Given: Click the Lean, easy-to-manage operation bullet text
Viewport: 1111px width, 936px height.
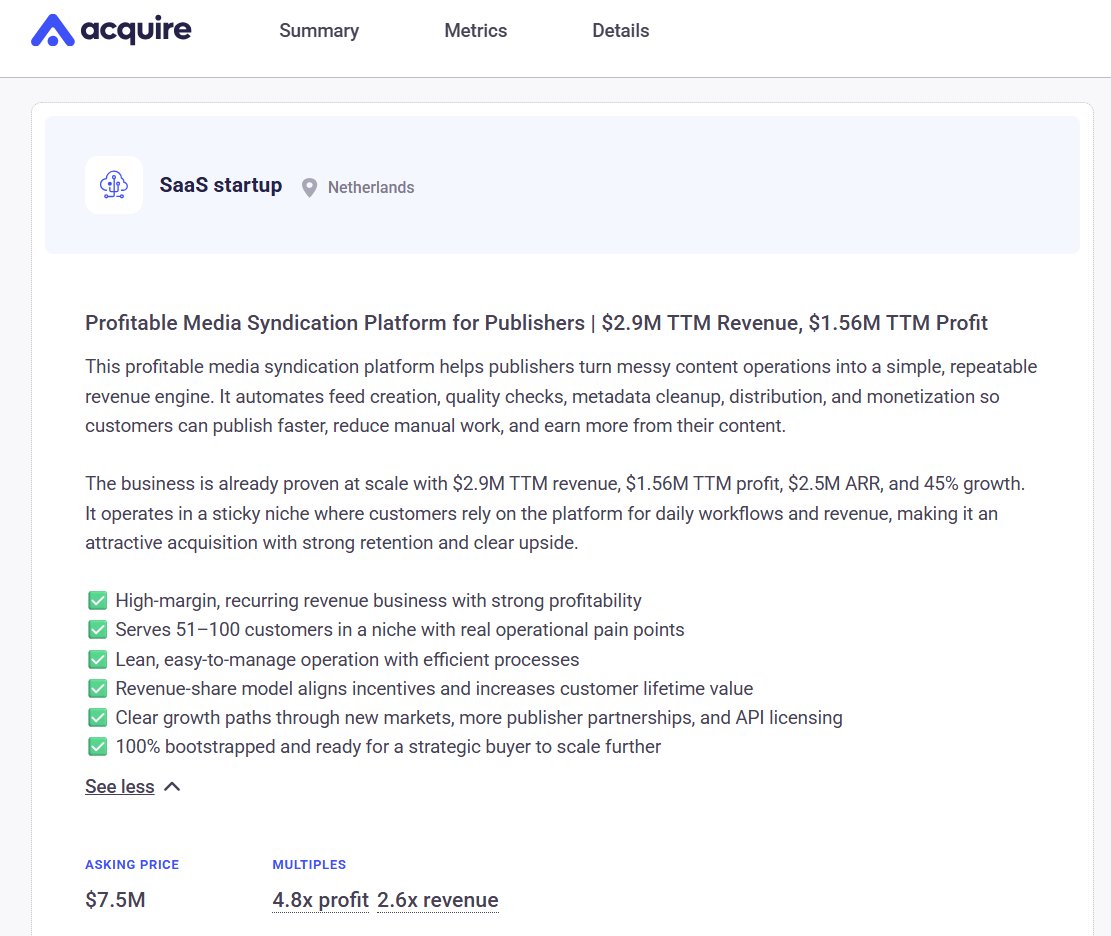Looking at the screenshot, I should coord(347,660).
